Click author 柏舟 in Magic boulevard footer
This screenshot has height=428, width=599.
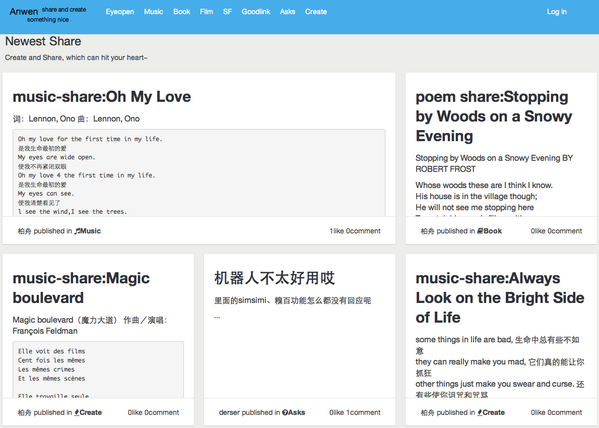[x=24, y=412]
